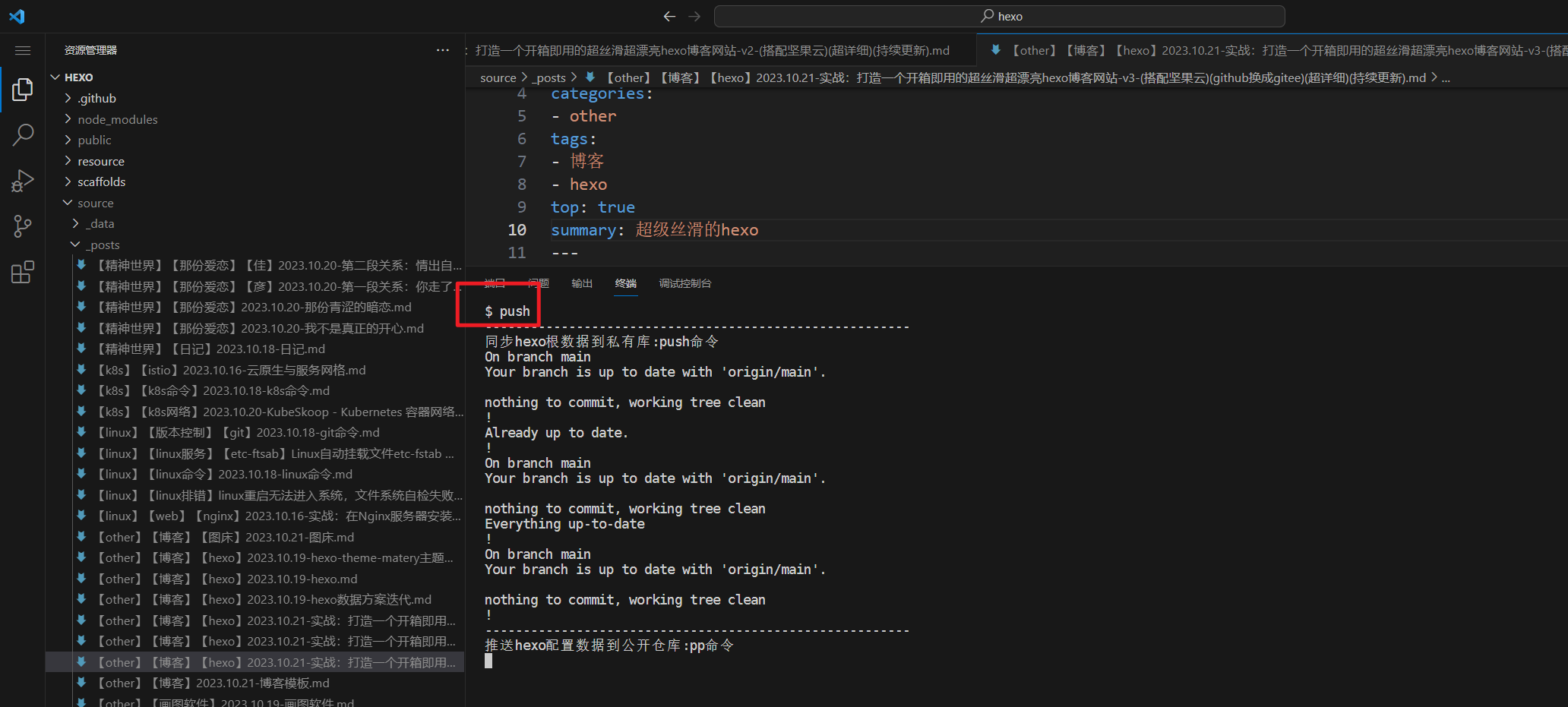
Task: Click the breadcrumb ellipsis at end
Action: tap(1446, 77)
